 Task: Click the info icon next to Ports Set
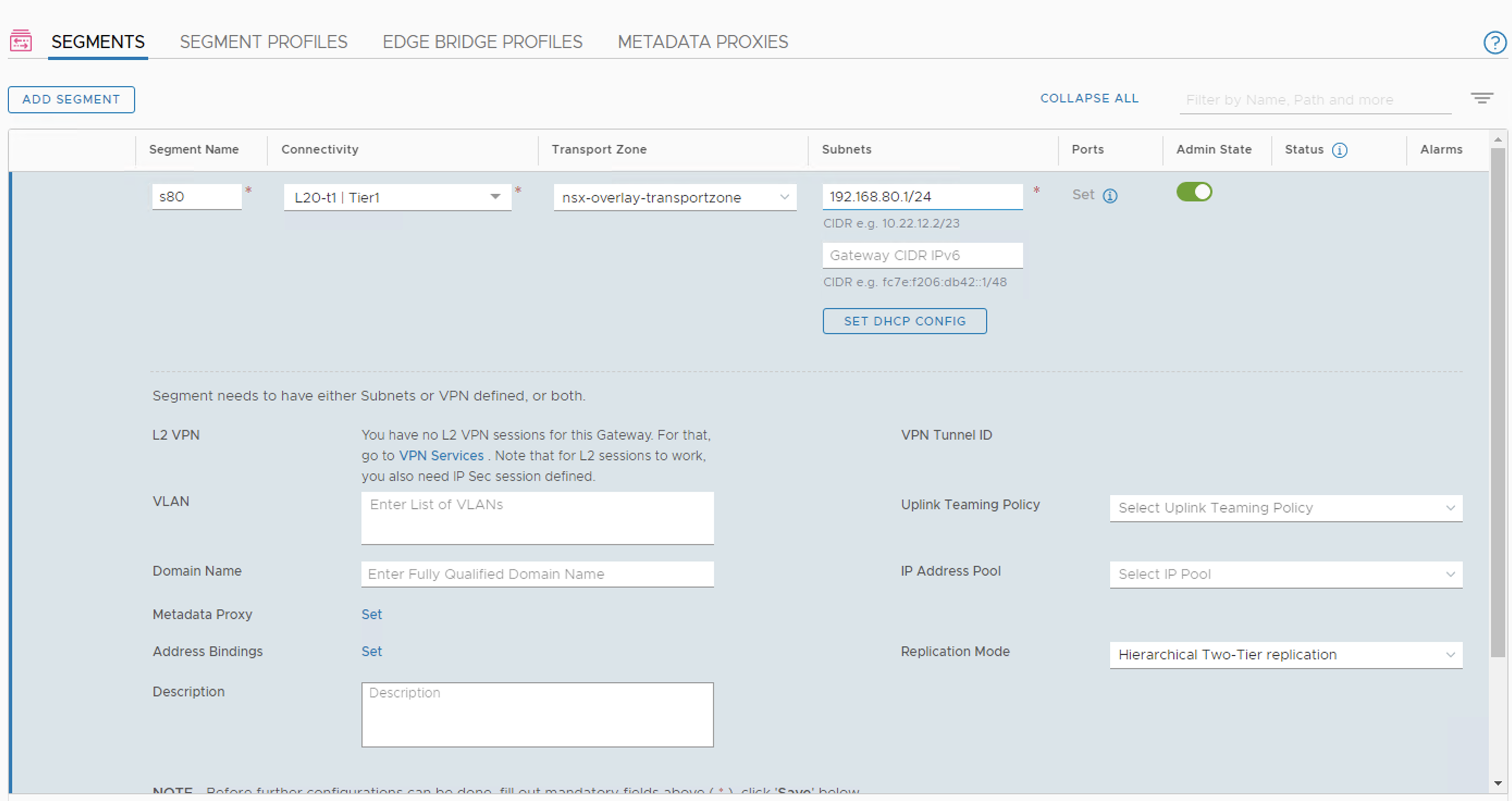click(x=1109, y=196)
